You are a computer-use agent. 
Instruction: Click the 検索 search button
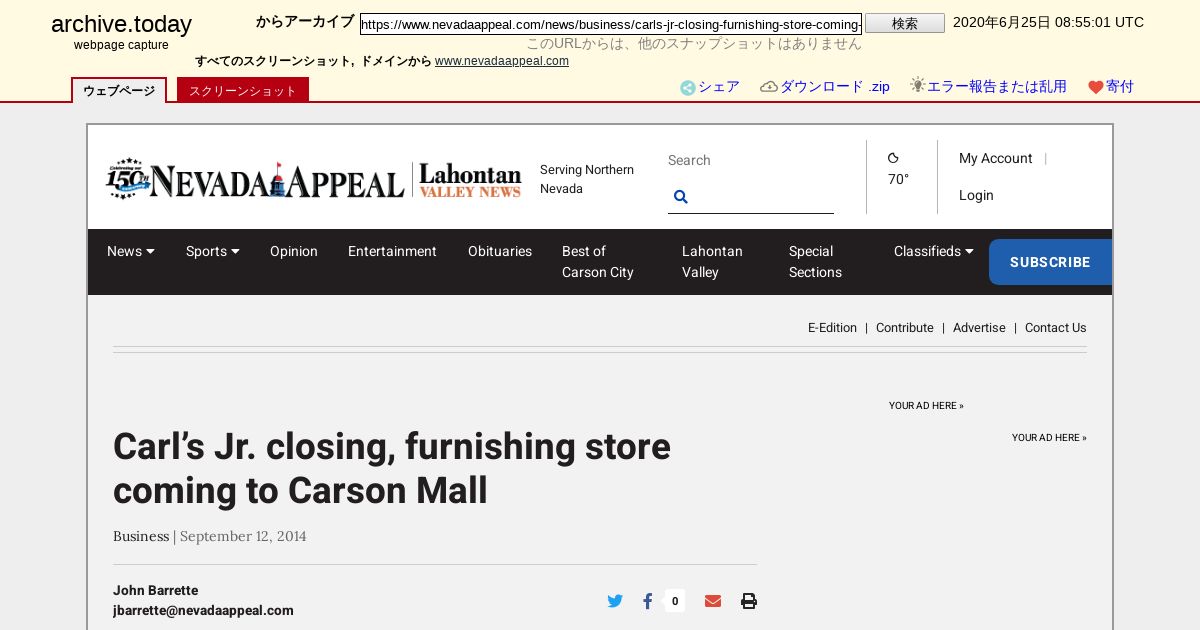coord(905,23)
